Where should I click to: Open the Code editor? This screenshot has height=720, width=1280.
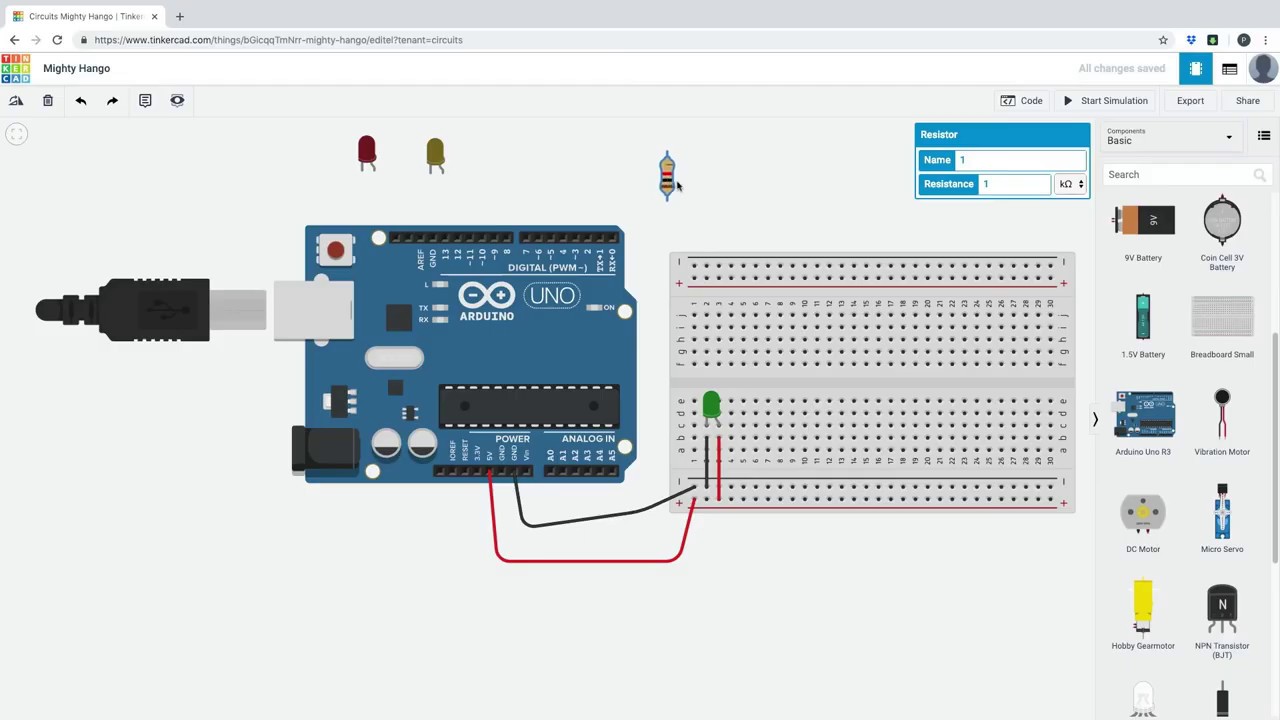[x=1022, y=101]
